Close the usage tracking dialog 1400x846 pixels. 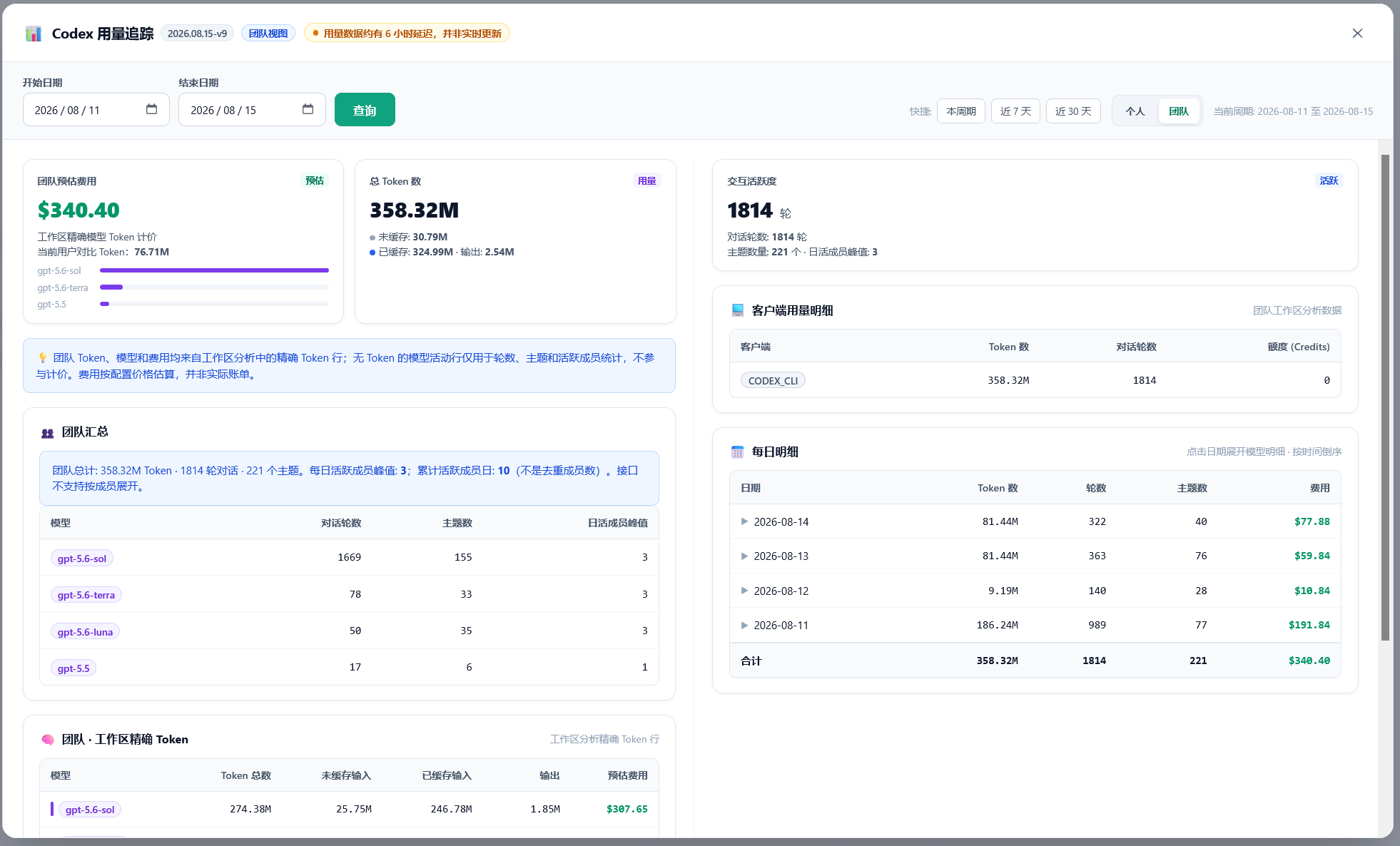(1357, 34)
